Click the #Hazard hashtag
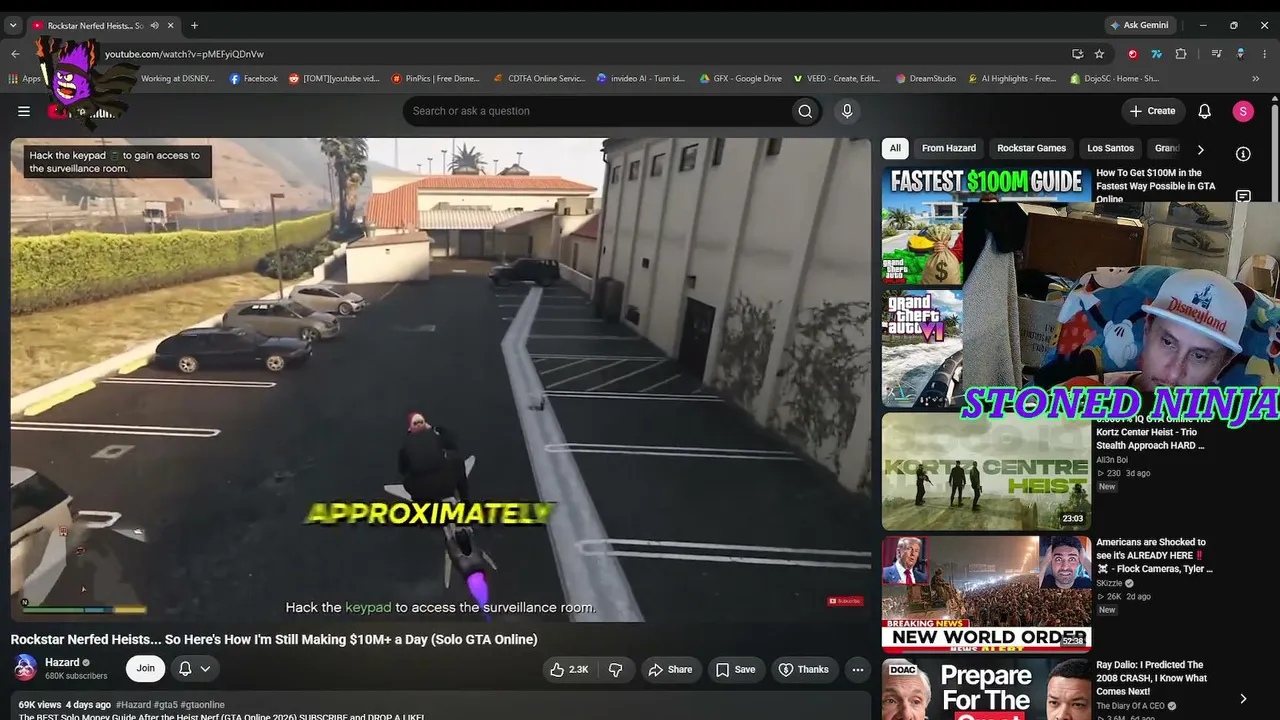1280x720 pixels. pos(135,705)
